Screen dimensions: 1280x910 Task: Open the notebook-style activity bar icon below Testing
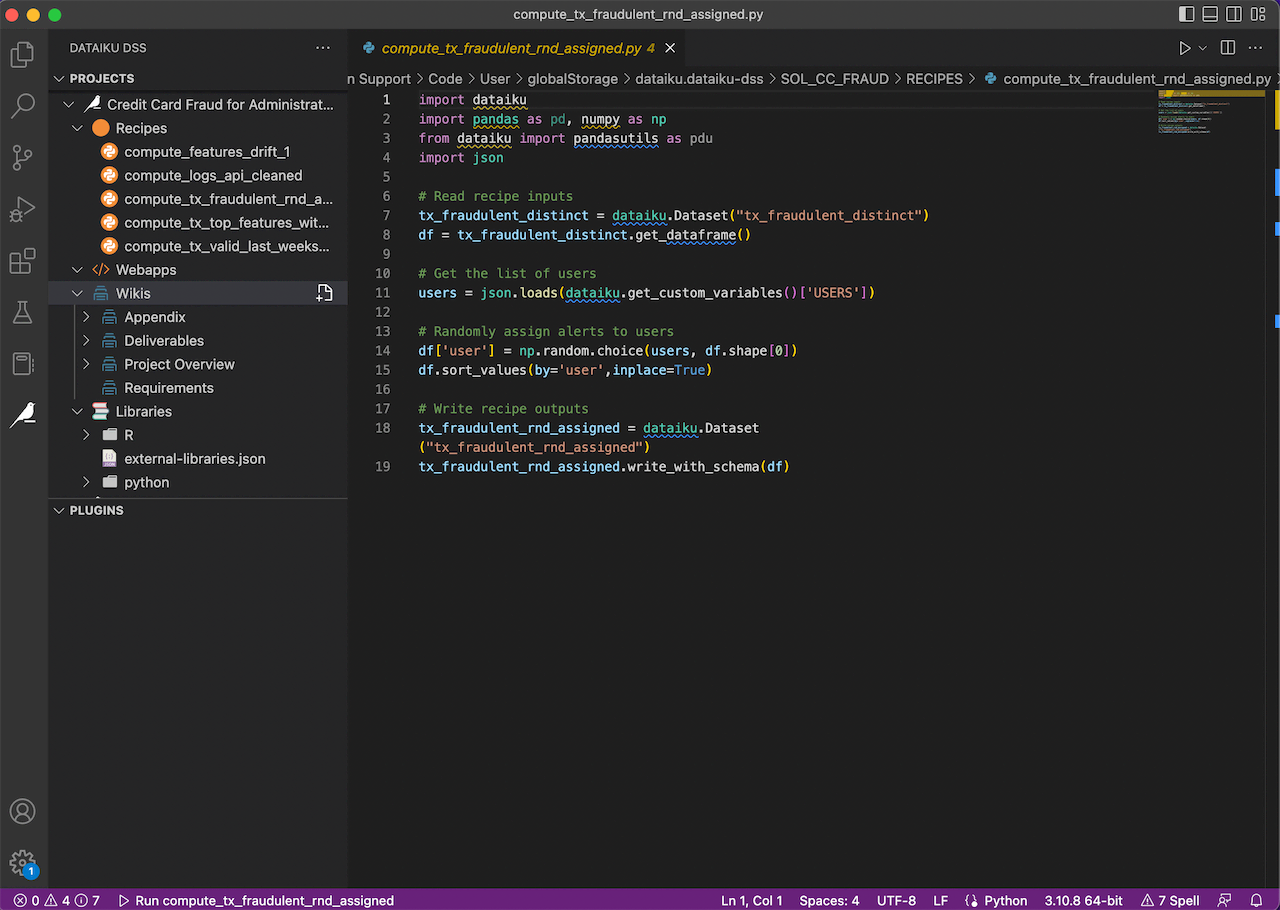(22, 364)
